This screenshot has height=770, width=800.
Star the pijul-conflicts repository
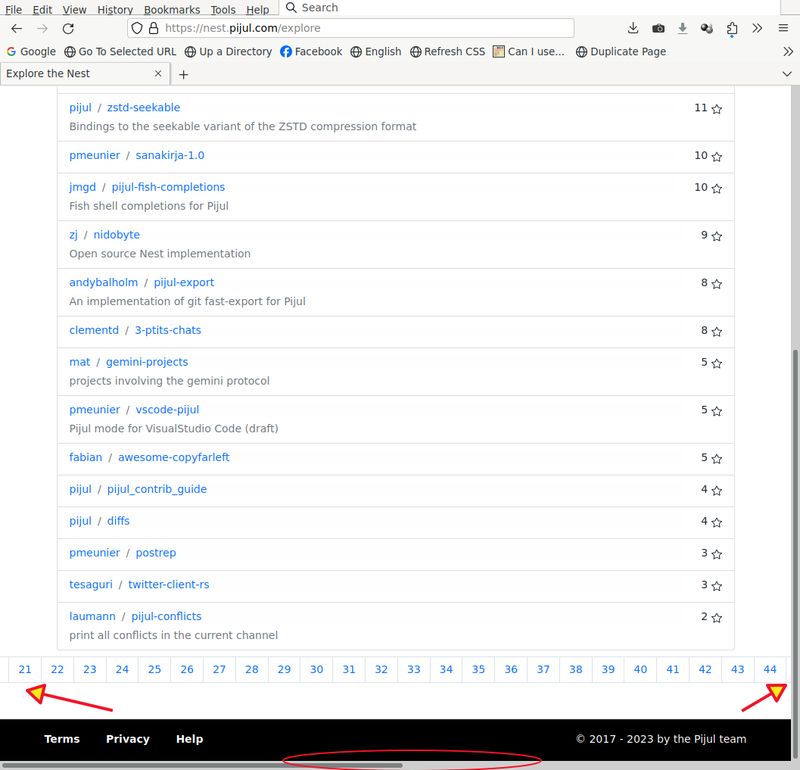point(716,617)
